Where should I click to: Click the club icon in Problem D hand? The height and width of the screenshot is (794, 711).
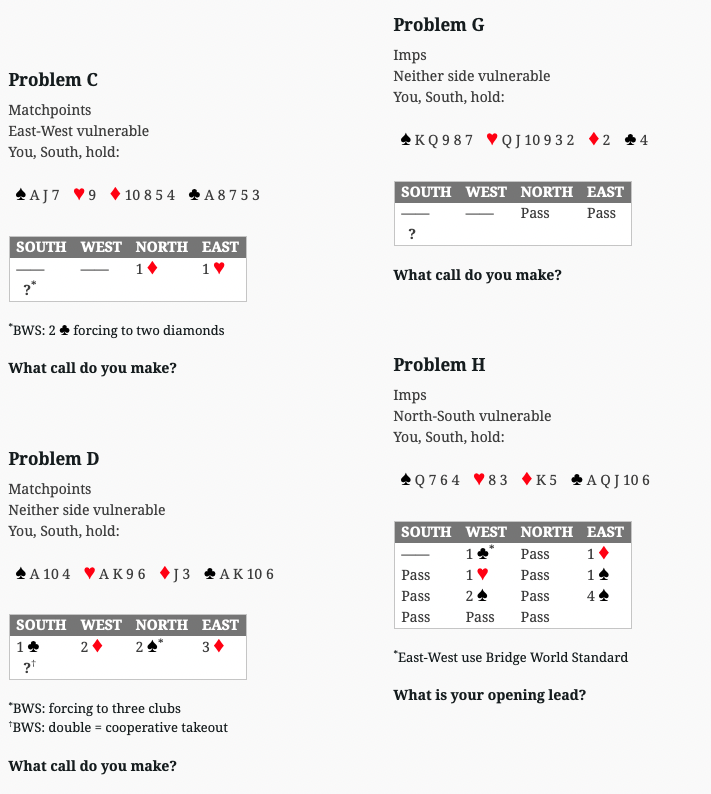tap(210, 573)
